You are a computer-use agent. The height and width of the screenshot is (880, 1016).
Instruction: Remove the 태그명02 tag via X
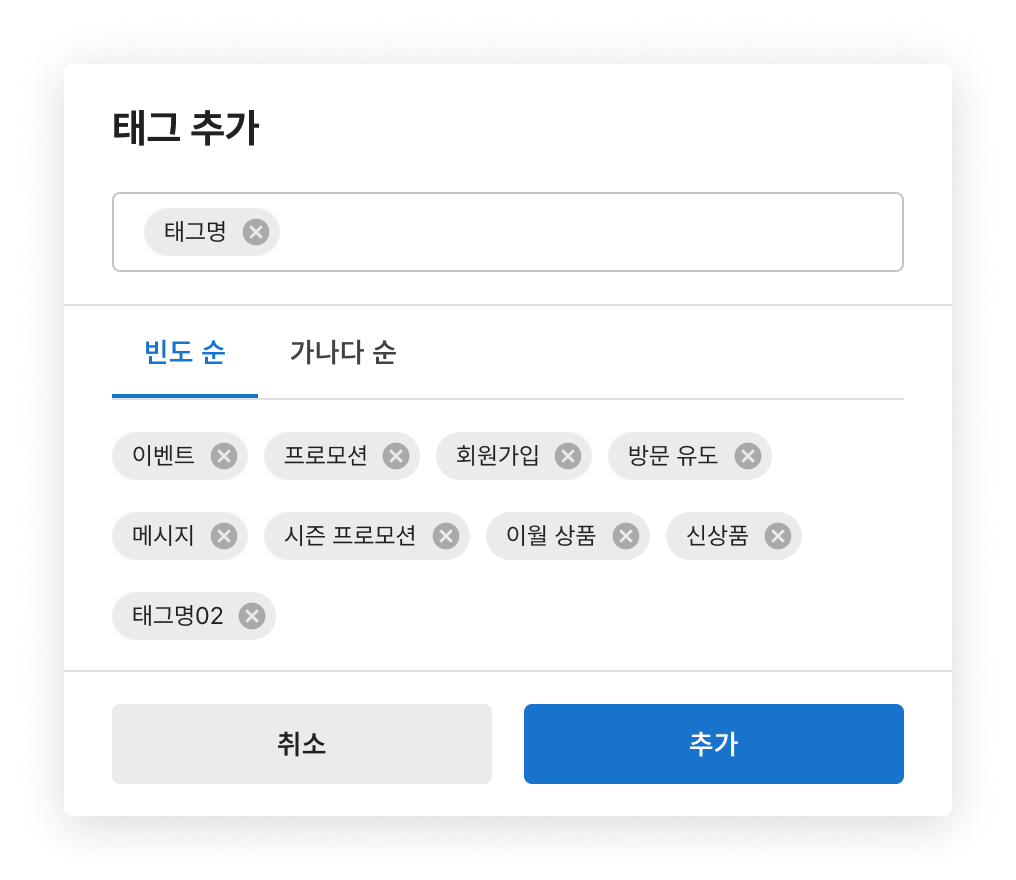tap(252, 616)
